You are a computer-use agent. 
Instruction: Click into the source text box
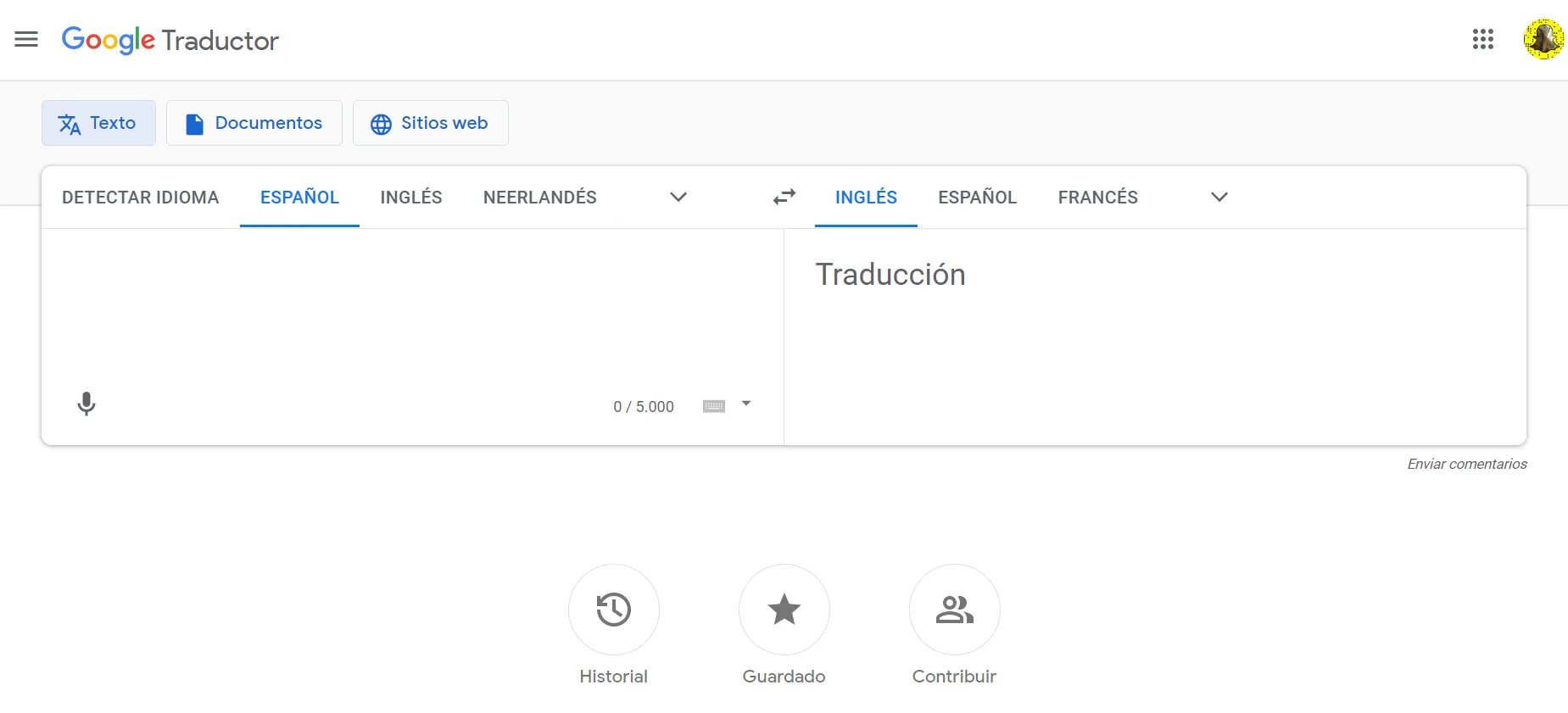pos(412,305)
